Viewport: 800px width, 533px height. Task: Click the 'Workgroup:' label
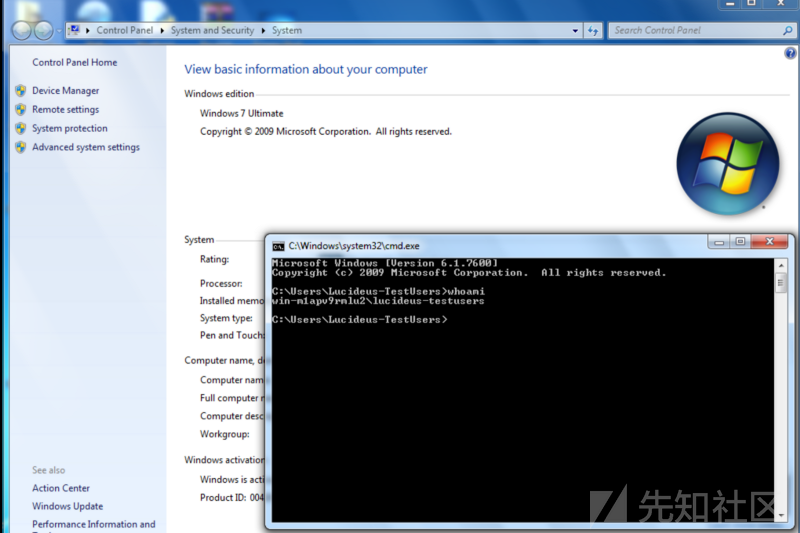coord(224,434)
